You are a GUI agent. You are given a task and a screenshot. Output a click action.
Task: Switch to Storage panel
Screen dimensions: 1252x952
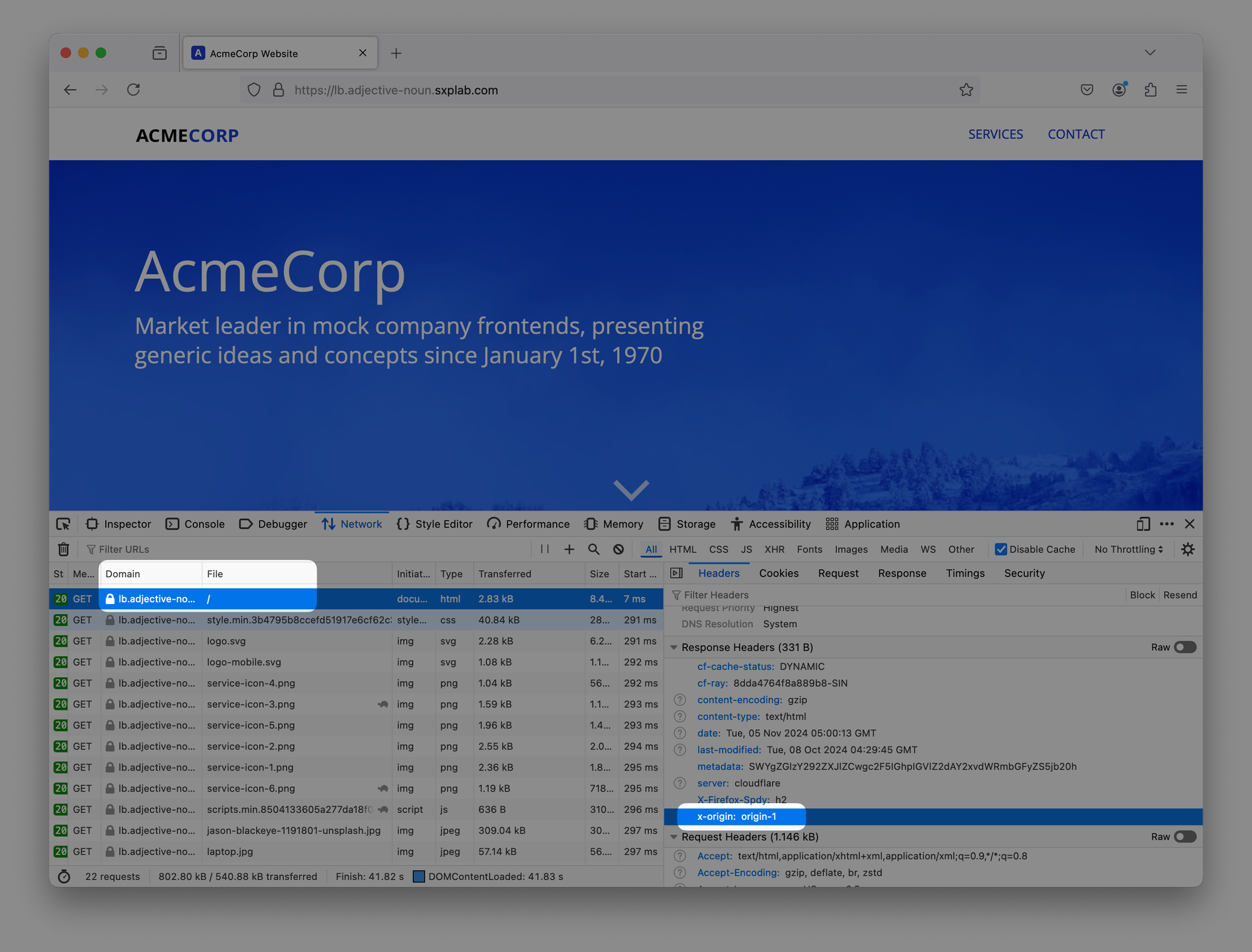687,524
